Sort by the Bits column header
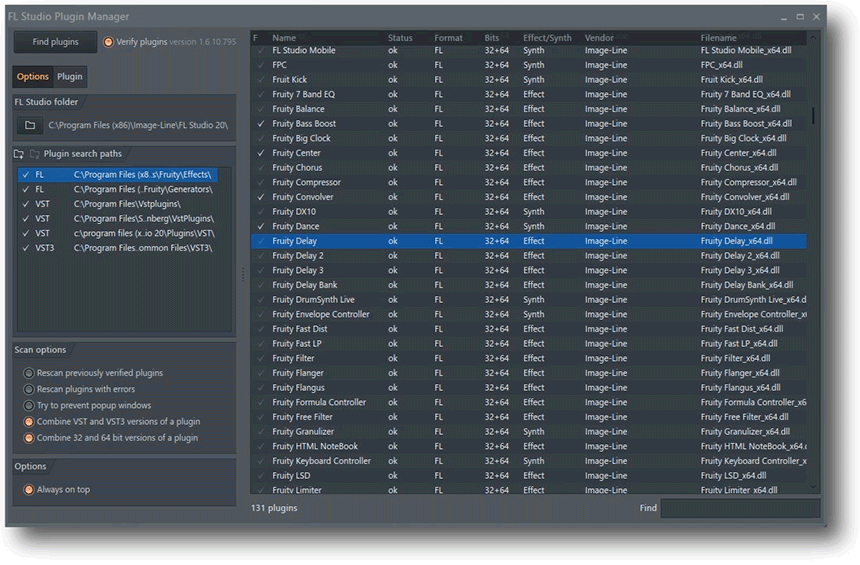This screenshot has height=565, width=860. pyautogui.click(x=491, y=38)
